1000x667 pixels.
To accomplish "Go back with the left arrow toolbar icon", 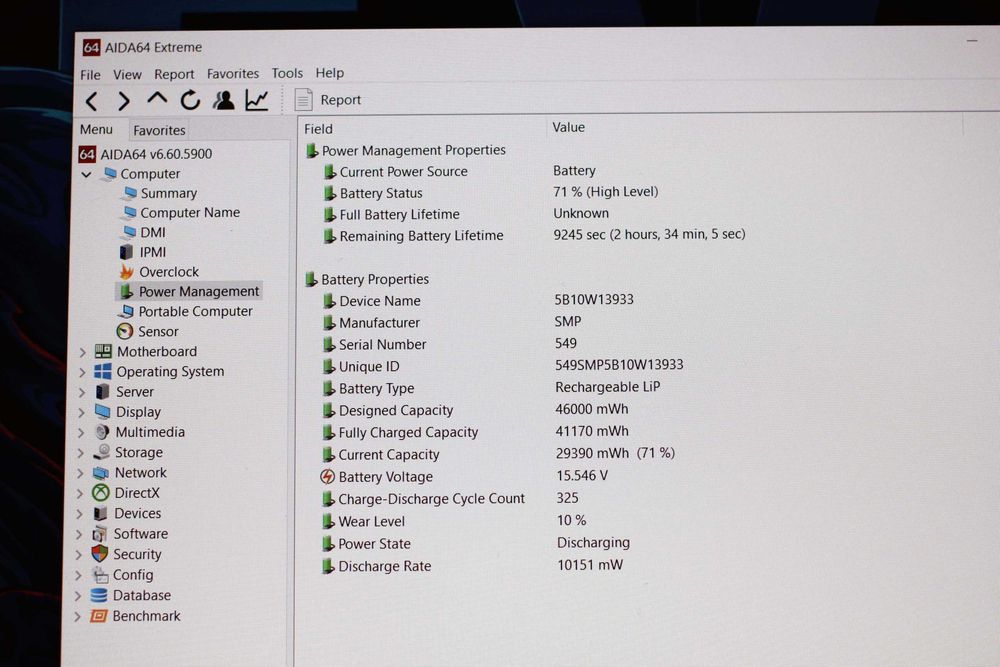I will 92,101.
